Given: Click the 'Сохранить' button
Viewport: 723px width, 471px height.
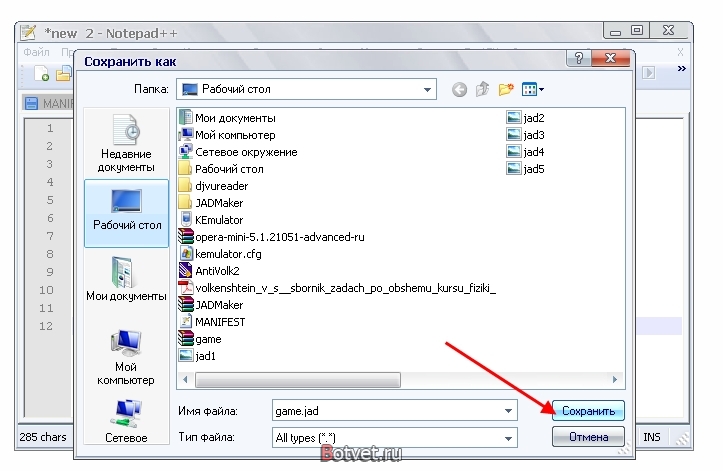Looking at the screenshot, I should tap(588, 411).
